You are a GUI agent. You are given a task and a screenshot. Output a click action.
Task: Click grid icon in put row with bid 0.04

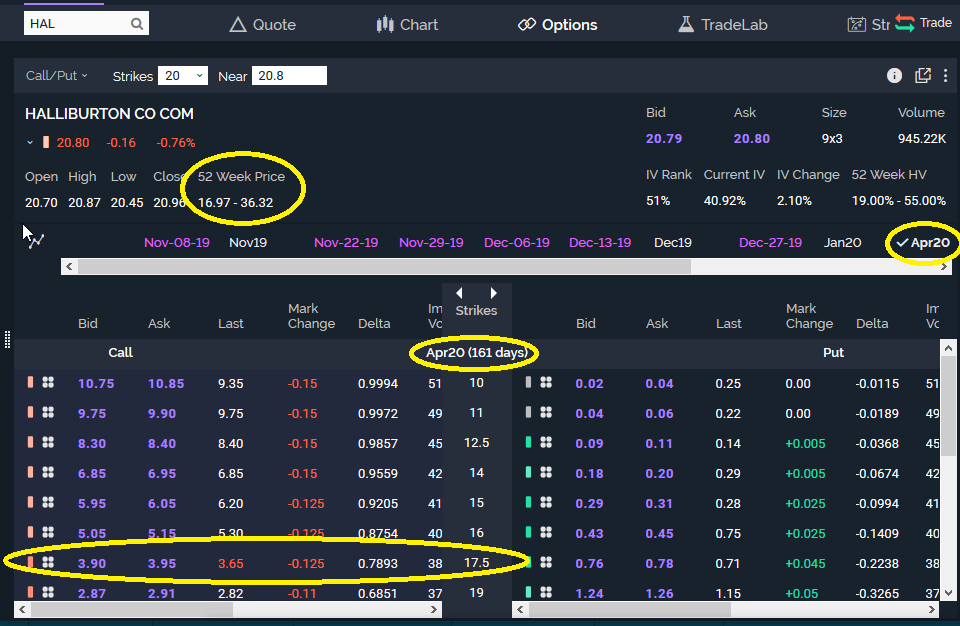(x=546, y=412)
